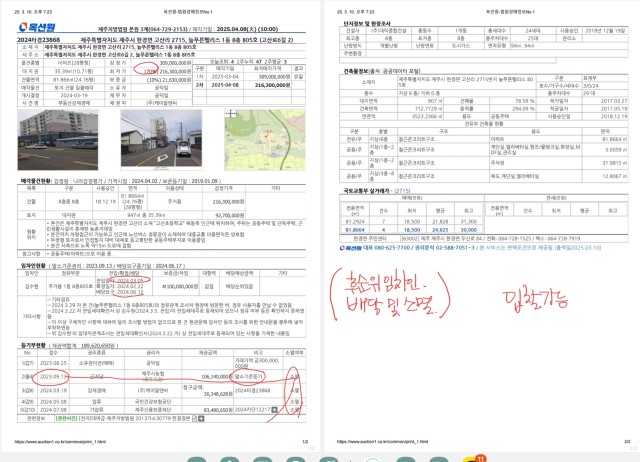Viewport: 640px width, 462px height.
Task: Click the page one footer URL
Action: tap(60, 442)
